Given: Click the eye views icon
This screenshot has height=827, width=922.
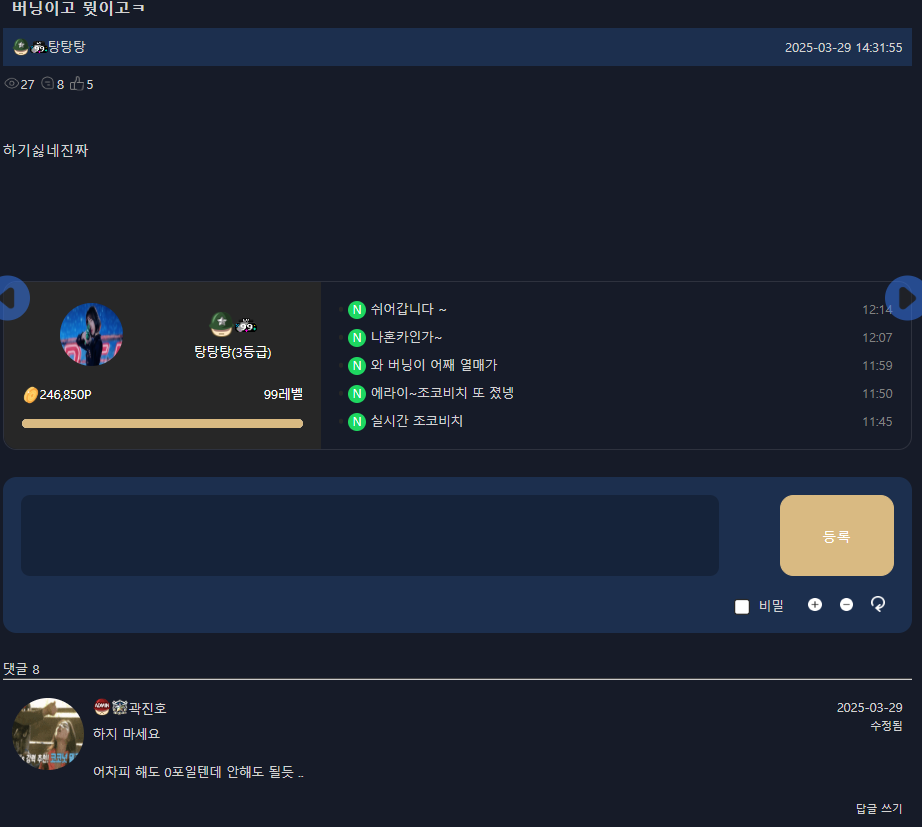Looking at the screenshot, I should point(11,84).
